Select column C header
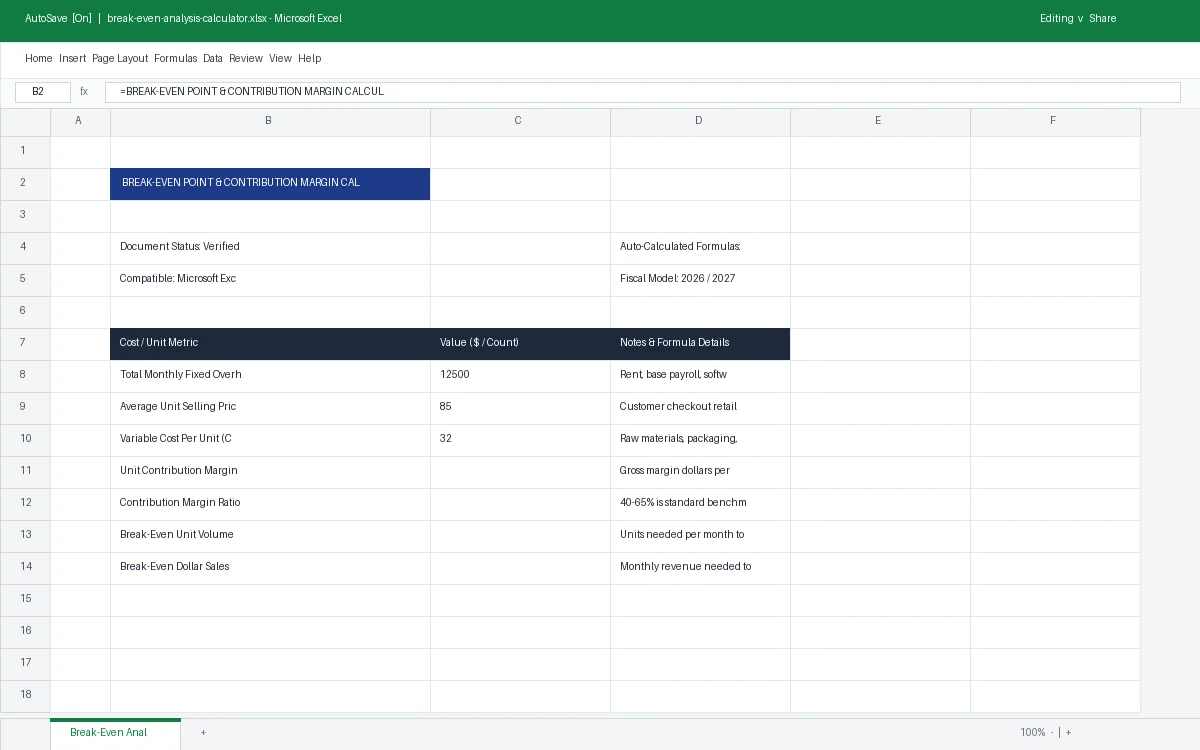This screenshot has height=750, width=1200. coord(520,121)
